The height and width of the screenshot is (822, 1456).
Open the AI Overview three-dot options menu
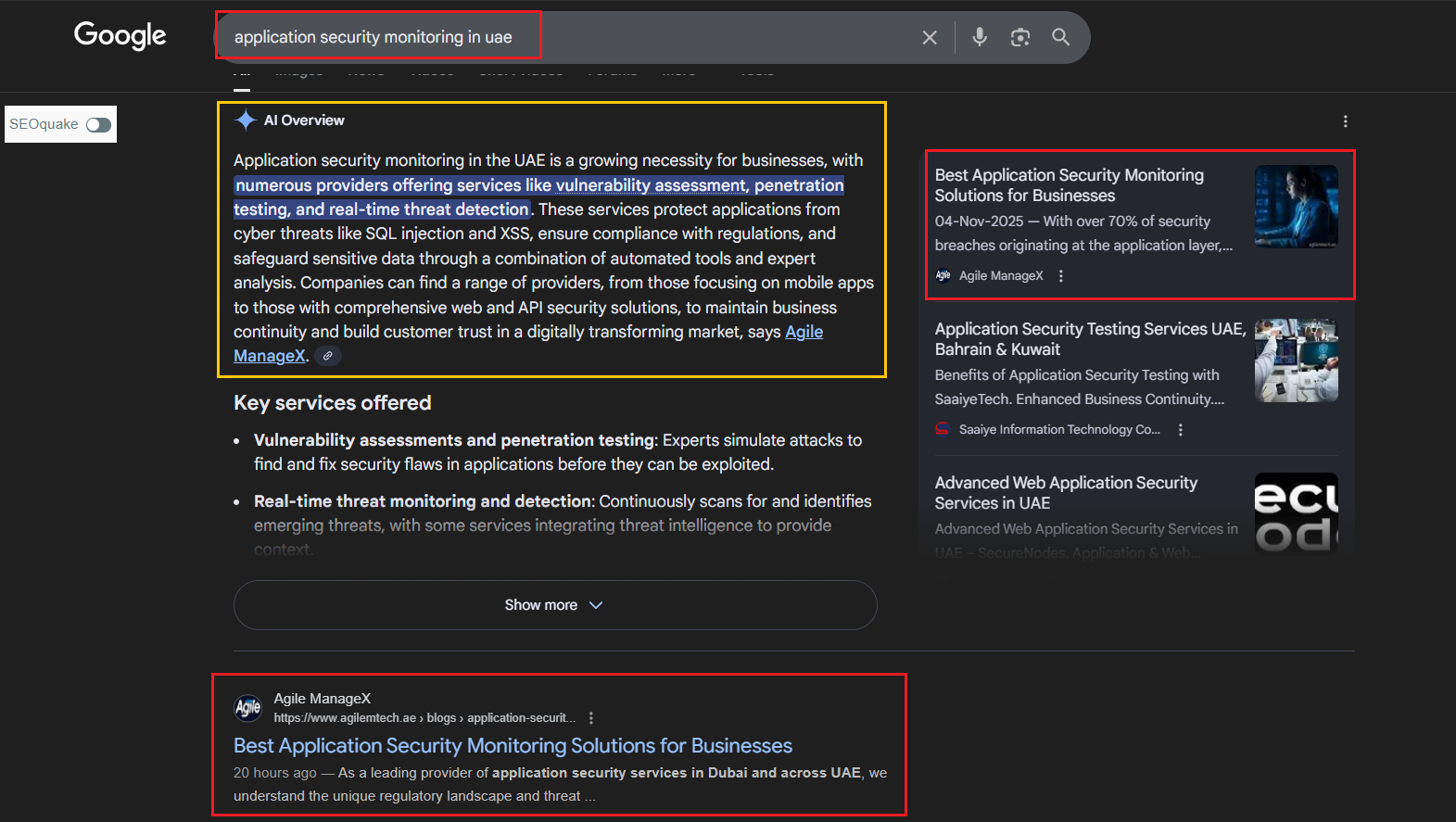coord(1345,121)
